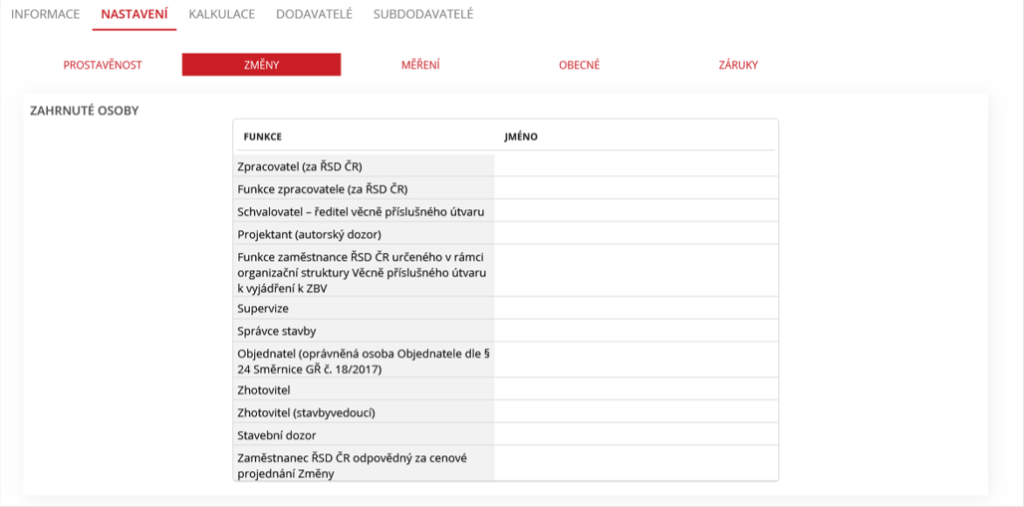This screenshot has width=1024, height=507.
Task: Open the SUBDODAVATELÉ tab
Action: [x=423, y=14]
